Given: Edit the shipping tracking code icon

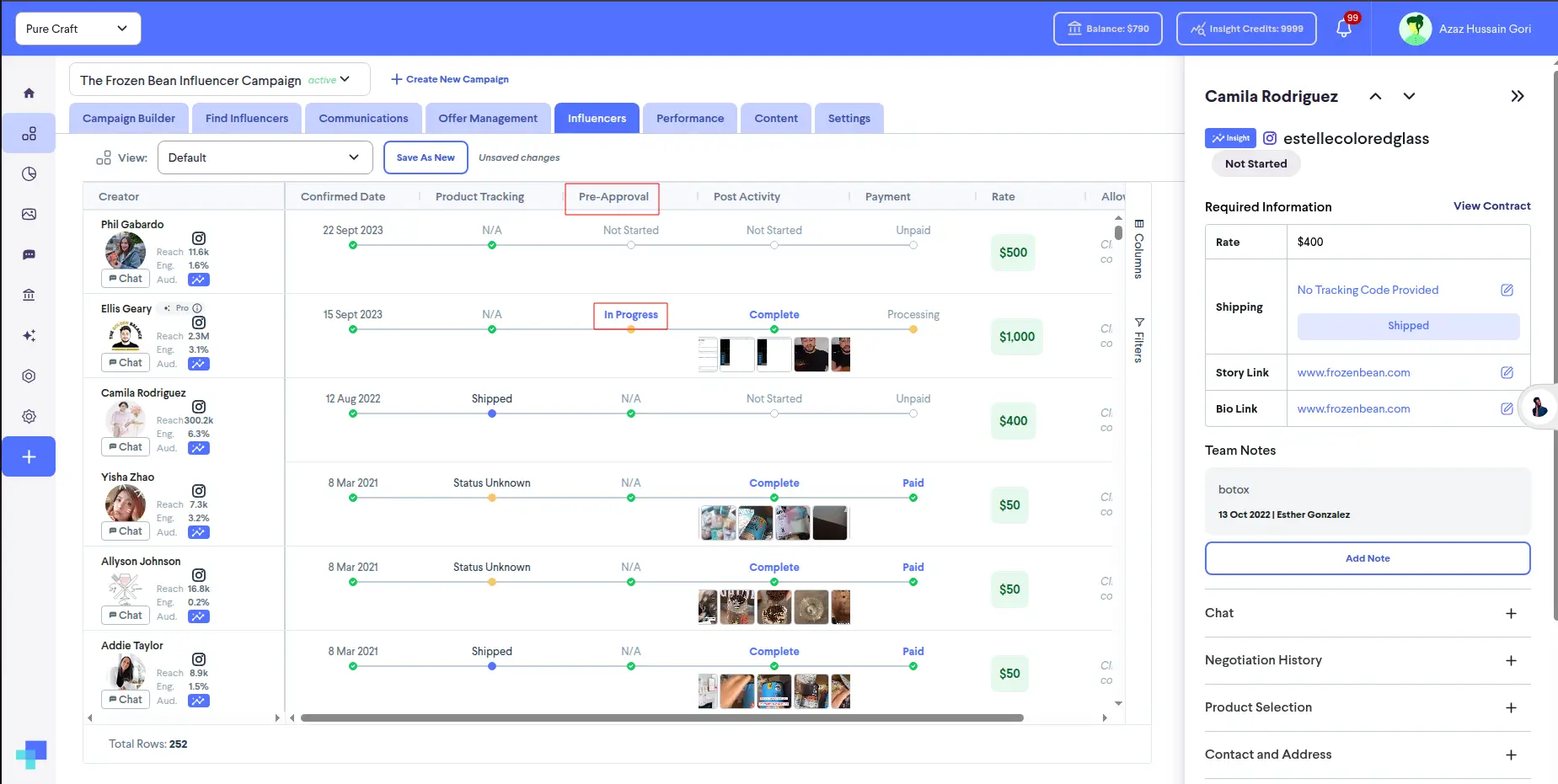Looking at the screenshot, I should pos(1507,290).
